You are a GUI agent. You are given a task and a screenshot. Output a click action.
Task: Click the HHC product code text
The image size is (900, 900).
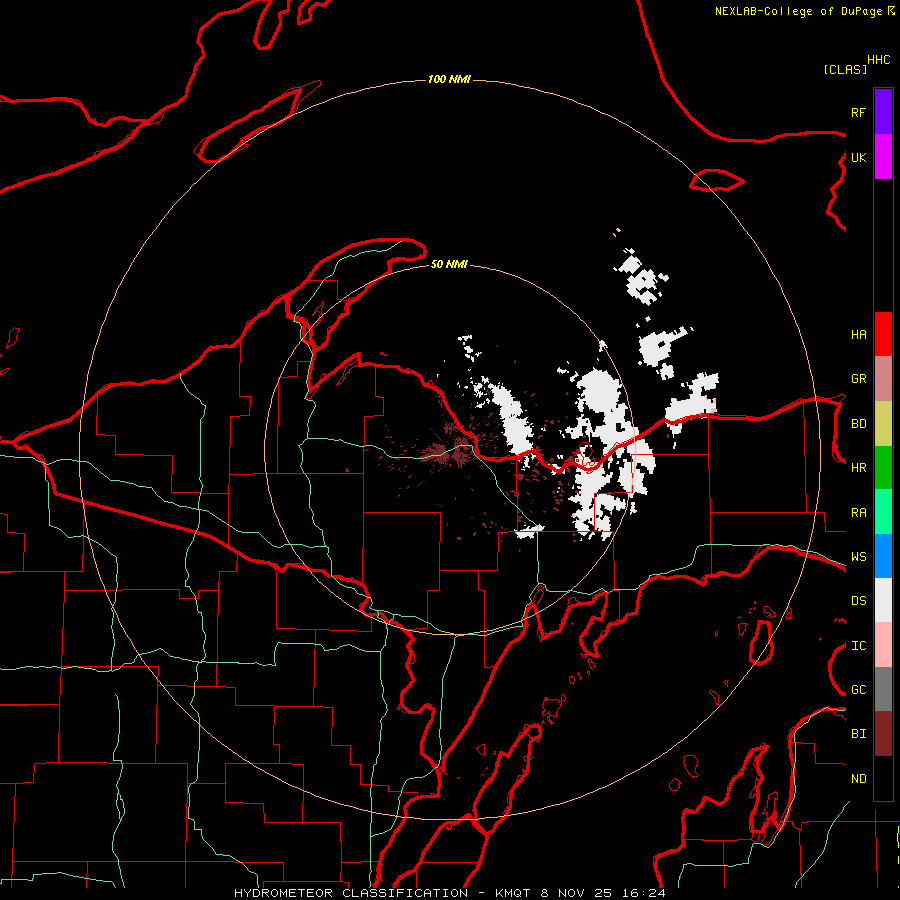tap(879, 60)
